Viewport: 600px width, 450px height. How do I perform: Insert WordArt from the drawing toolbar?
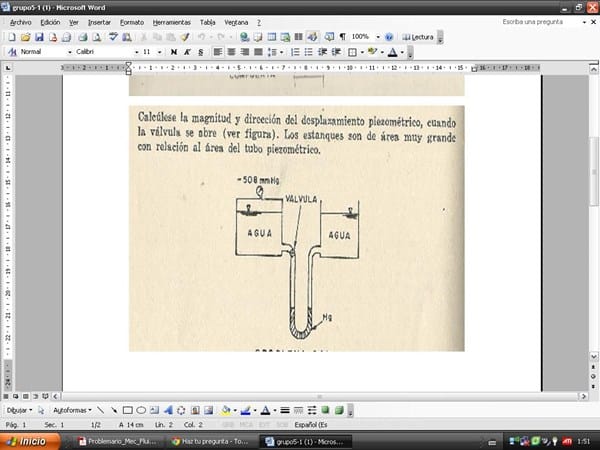(x=168, y=410)
